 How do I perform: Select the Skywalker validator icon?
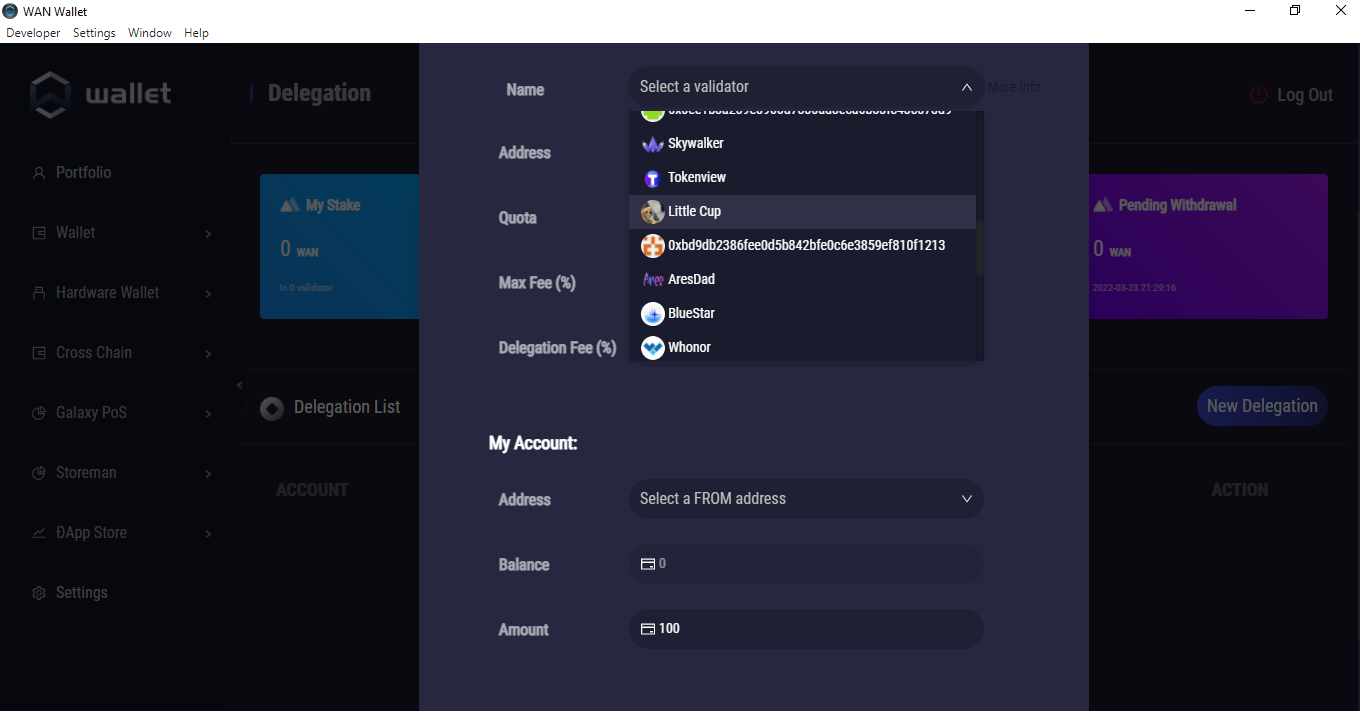click(x=652, y=144)
